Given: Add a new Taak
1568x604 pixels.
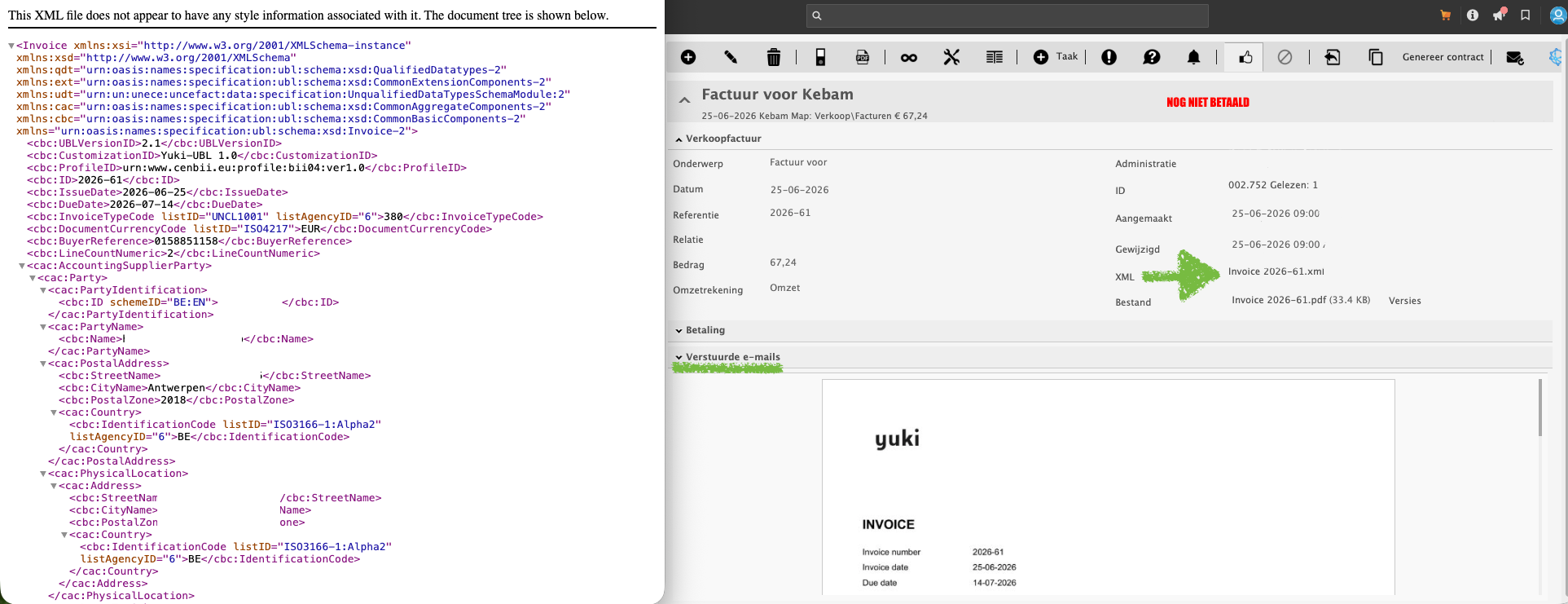Looking at the screenshot, I should pos(1056,57).
